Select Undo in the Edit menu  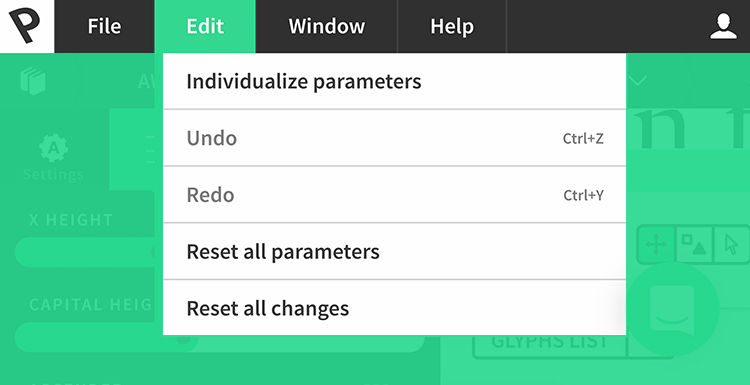(395, 138)
